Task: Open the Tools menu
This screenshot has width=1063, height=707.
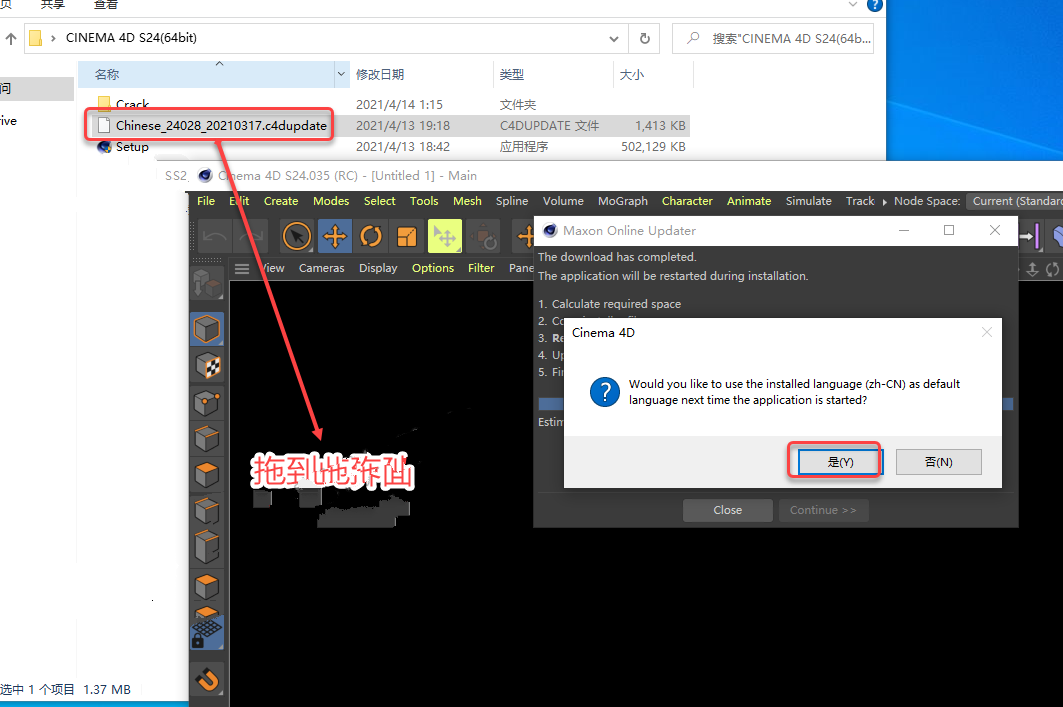Action: click(x=424, y=201)
